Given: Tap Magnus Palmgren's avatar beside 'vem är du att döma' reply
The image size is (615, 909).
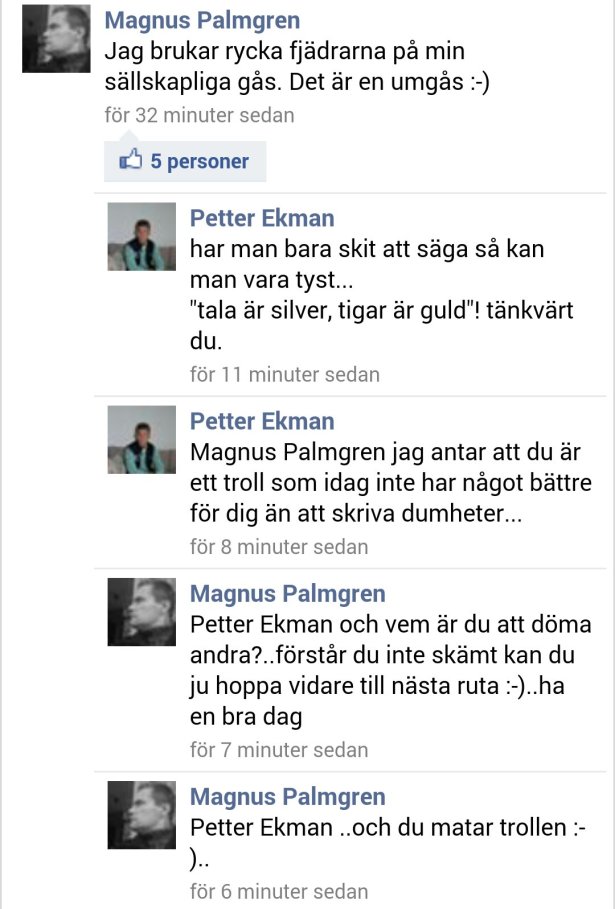Looking at the screenshot, I should 141,612.
